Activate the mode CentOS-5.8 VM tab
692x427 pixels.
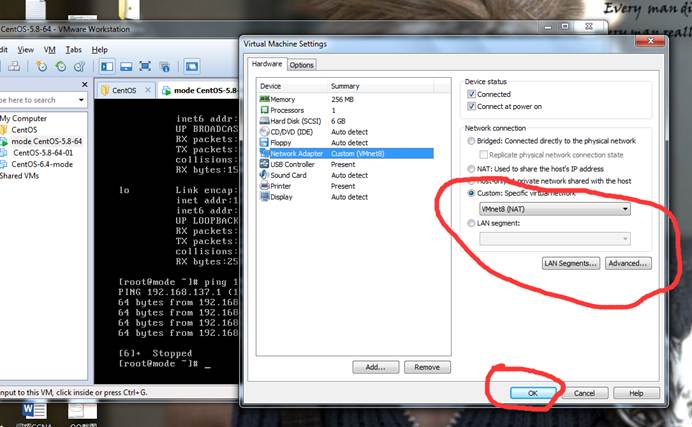199,90
